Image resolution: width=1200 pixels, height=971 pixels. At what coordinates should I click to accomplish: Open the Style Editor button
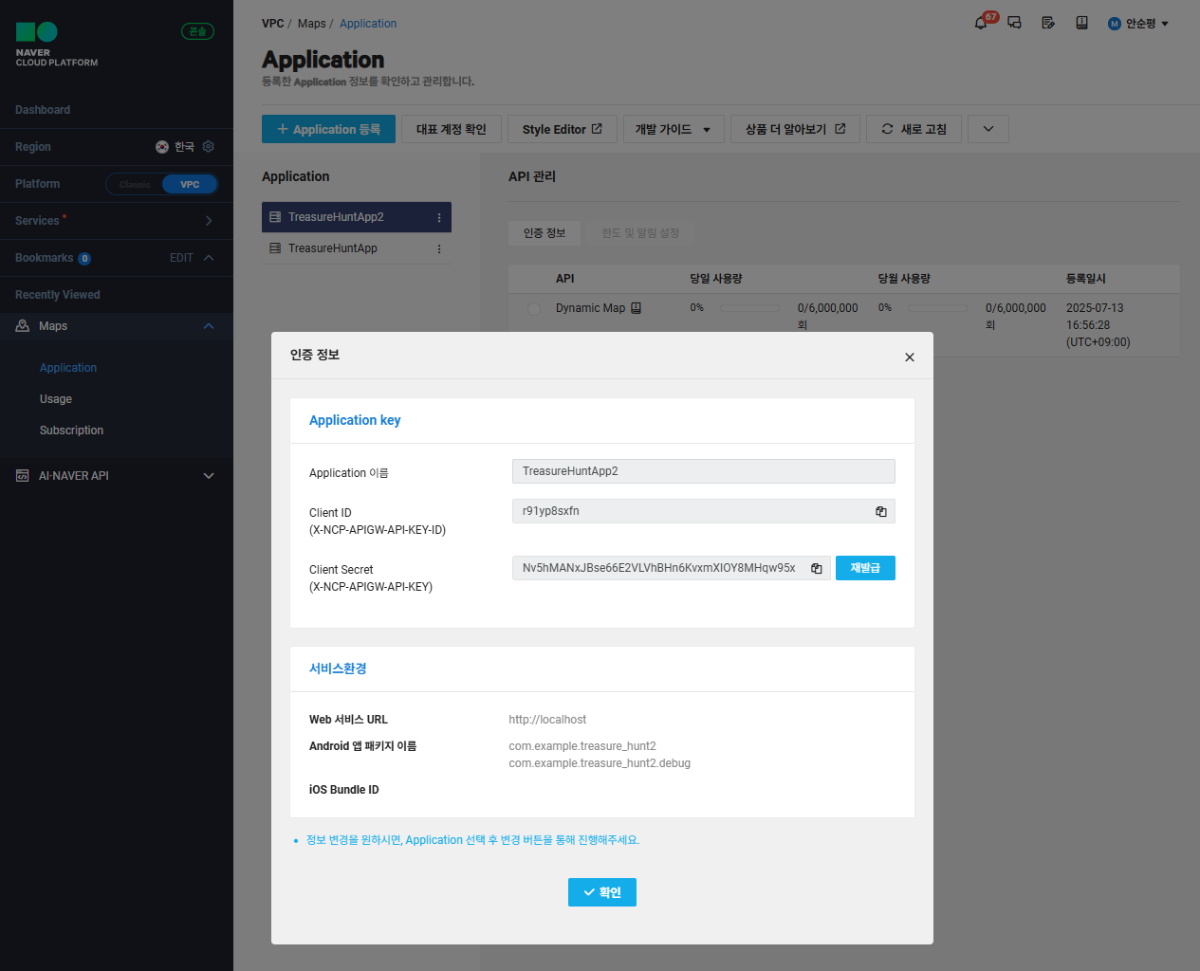(x=562, y=129)
